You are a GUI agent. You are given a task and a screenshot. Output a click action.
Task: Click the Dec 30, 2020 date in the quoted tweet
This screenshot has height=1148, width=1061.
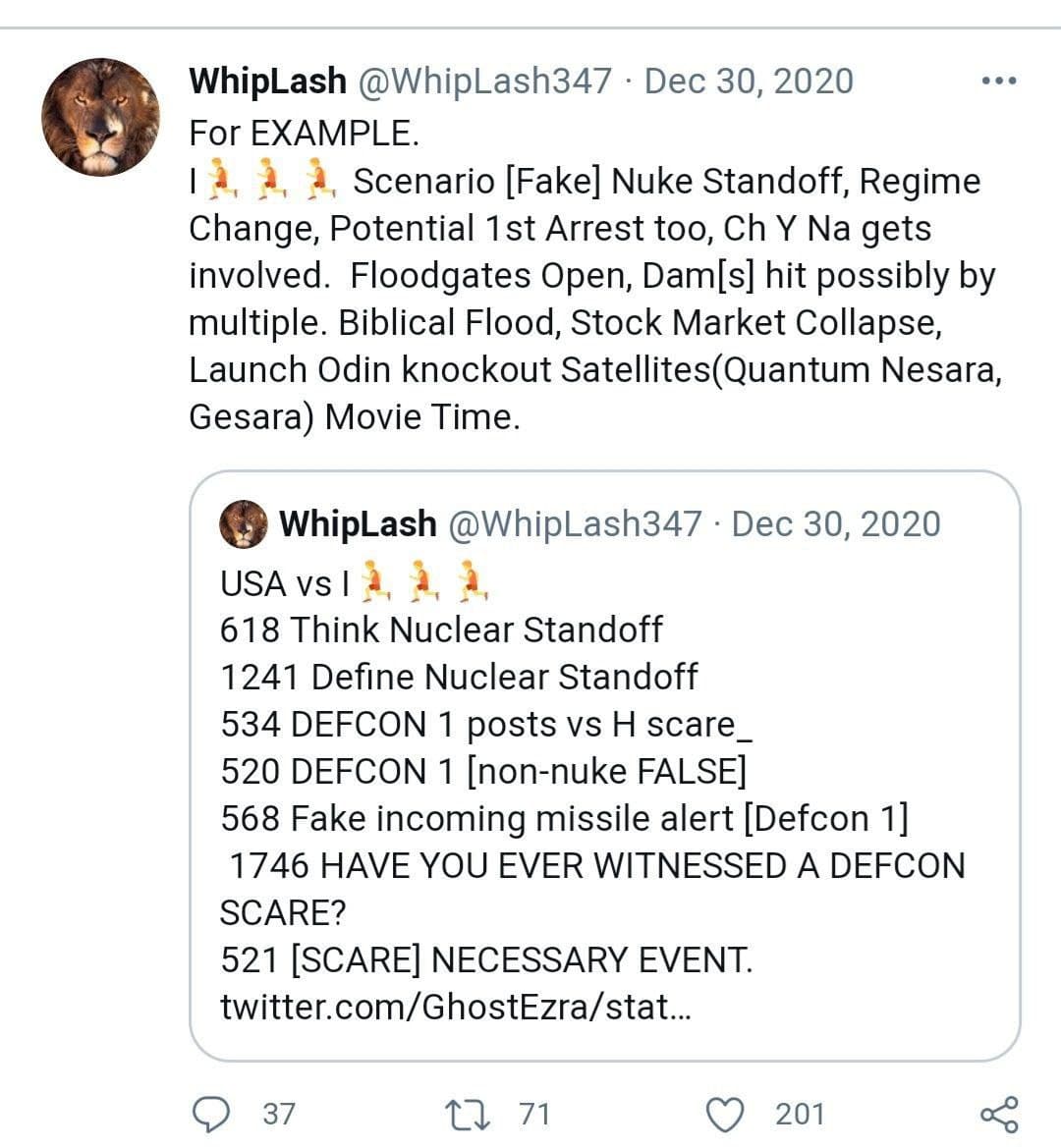(x=836, y=524)
